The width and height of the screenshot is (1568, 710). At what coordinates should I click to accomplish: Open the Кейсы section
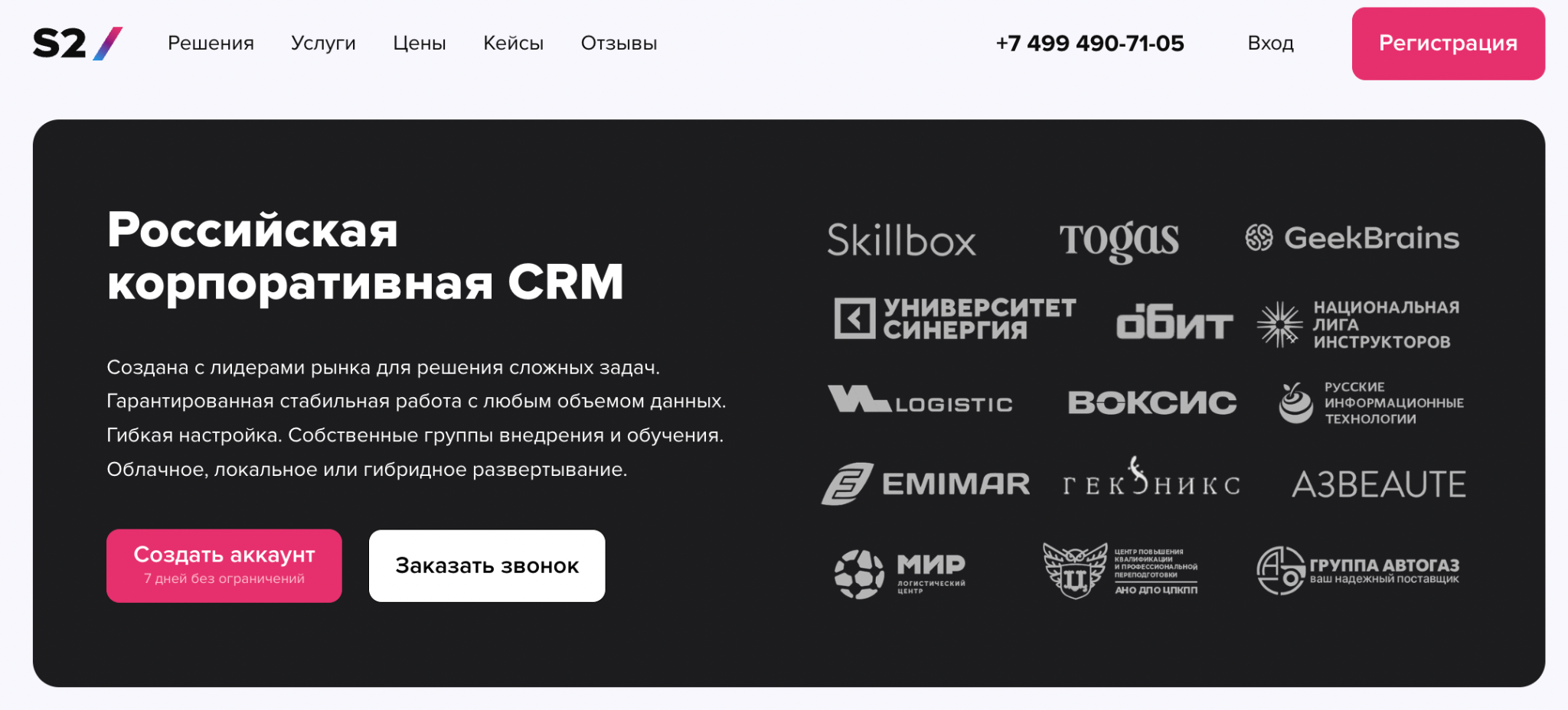pos(513,44)
